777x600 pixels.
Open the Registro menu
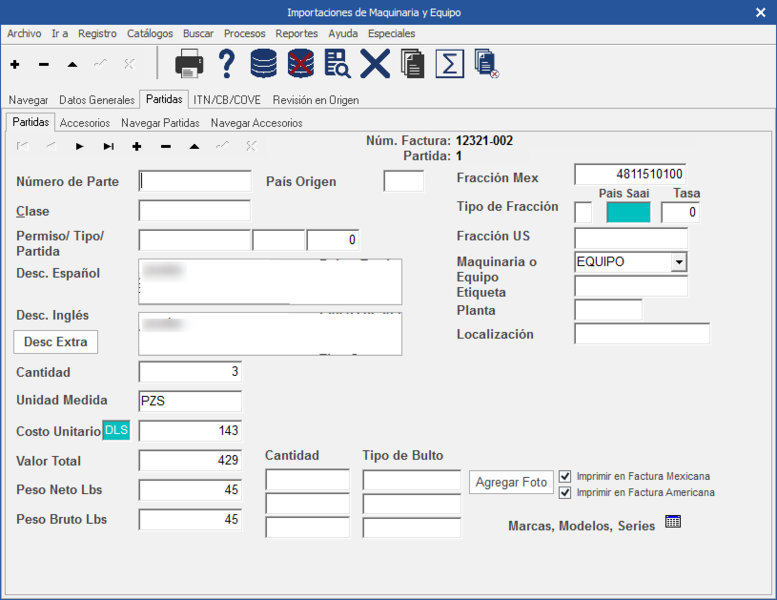(97, 33)
